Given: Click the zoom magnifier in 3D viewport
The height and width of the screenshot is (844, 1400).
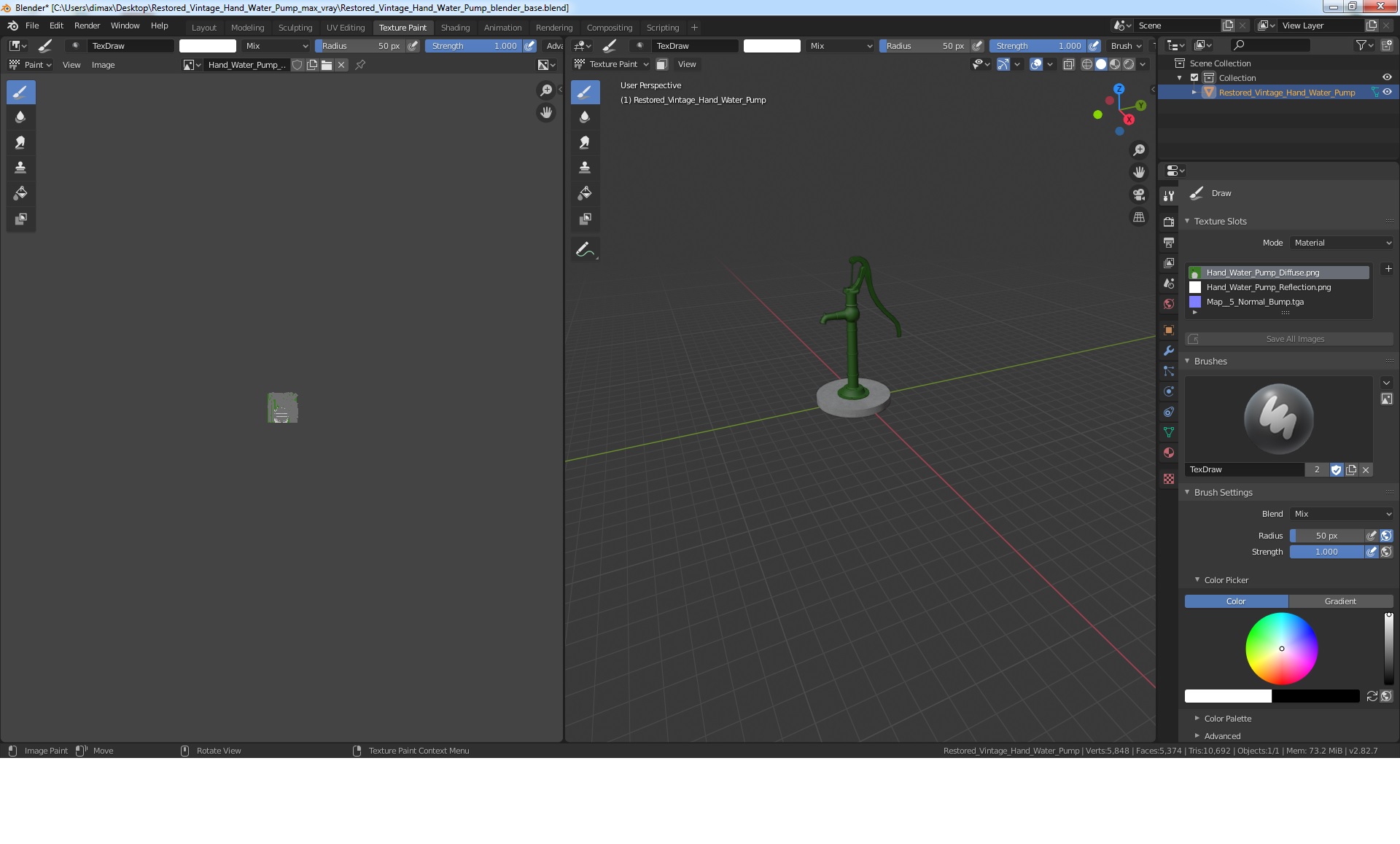Looking at the screenshot, I should 1138,150.
